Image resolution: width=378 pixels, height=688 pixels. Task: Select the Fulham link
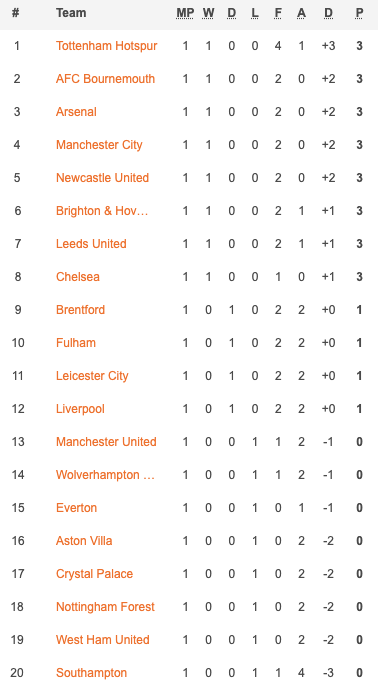point(76,343)
